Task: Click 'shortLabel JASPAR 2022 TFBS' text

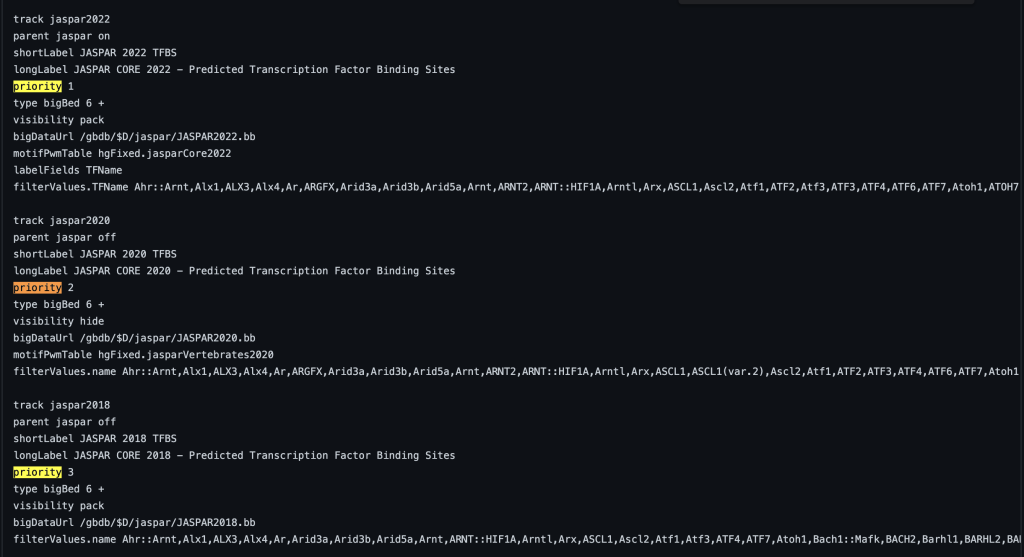Action: [x=95, y=52]
